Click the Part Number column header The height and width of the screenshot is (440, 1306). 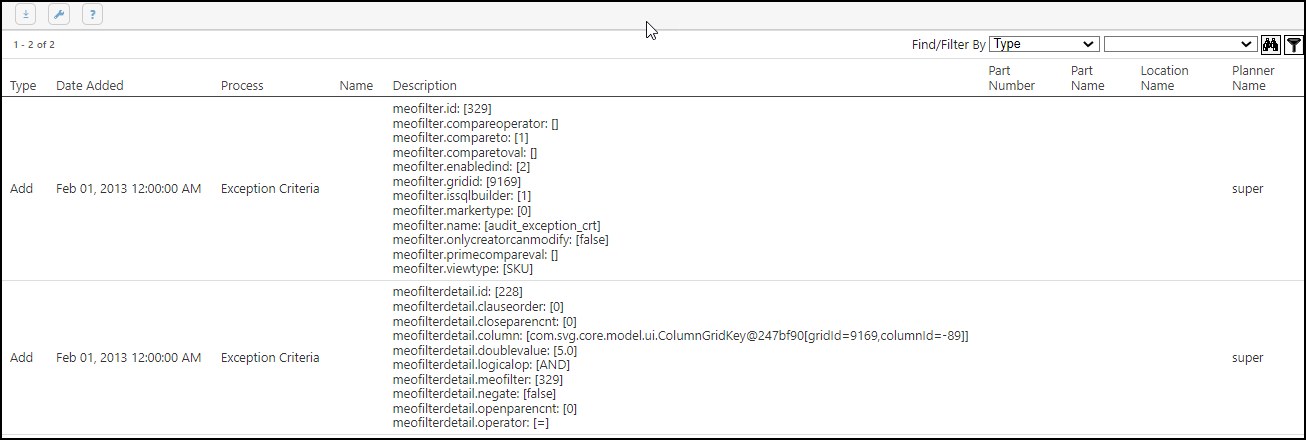tap(1011, 78)
